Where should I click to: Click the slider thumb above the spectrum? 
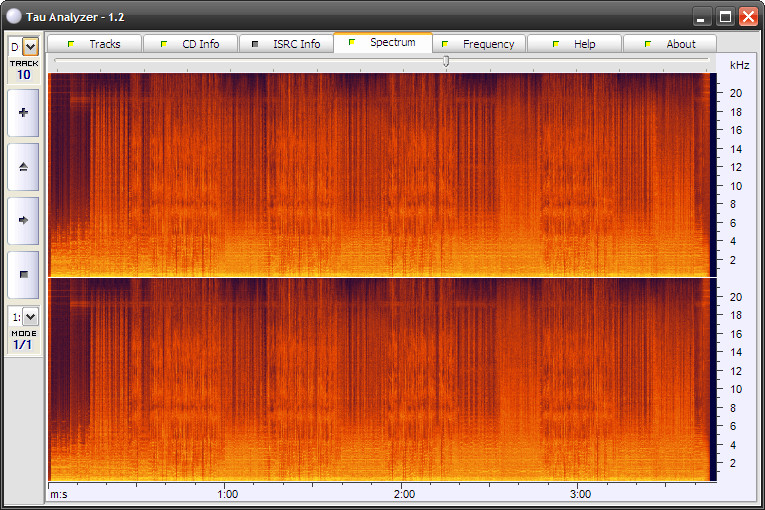446,62
